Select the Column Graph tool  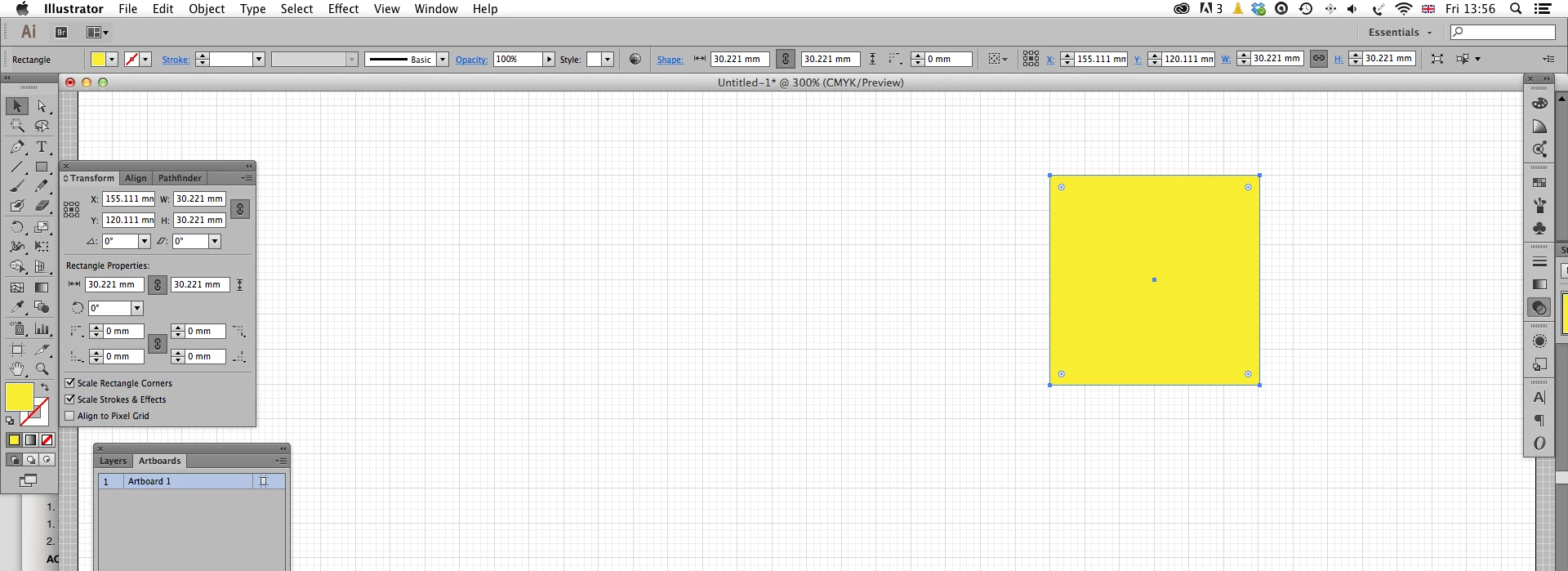(42, 328)
